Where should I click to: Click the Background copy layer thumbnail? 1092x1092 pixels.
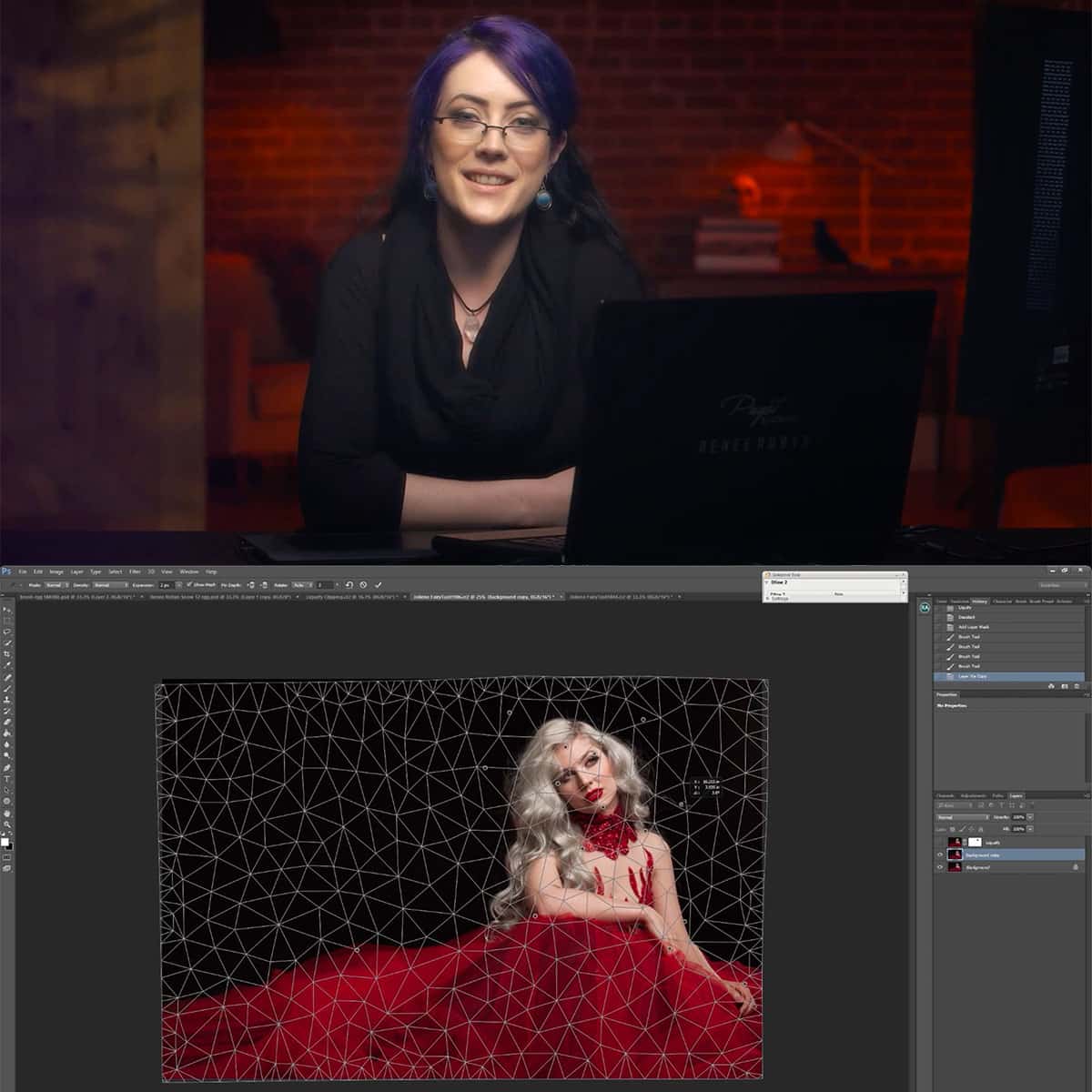955,854
